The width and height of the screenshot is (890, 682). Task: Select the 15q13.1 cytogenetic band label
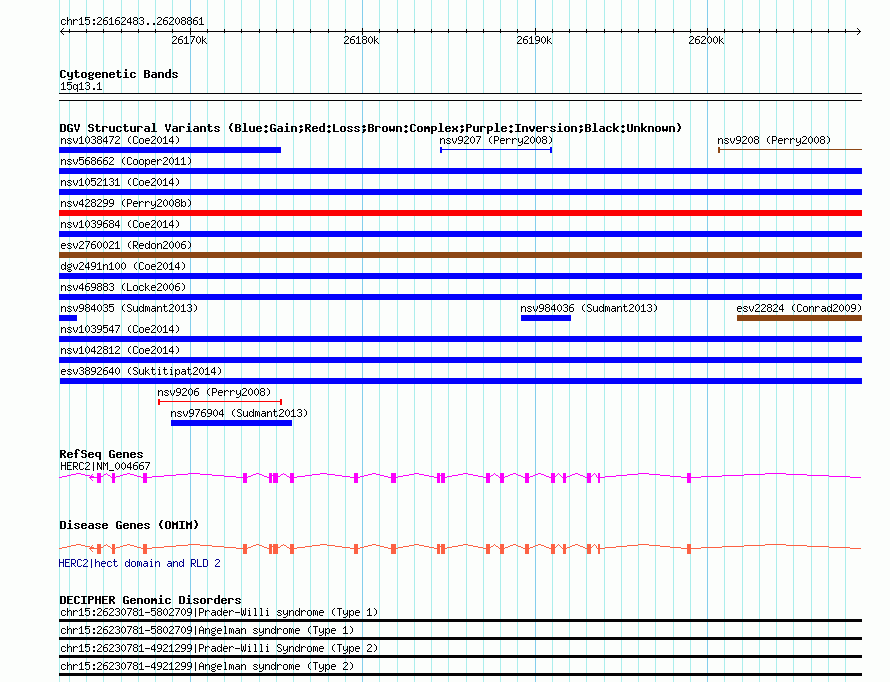click(x=81, y=87)
